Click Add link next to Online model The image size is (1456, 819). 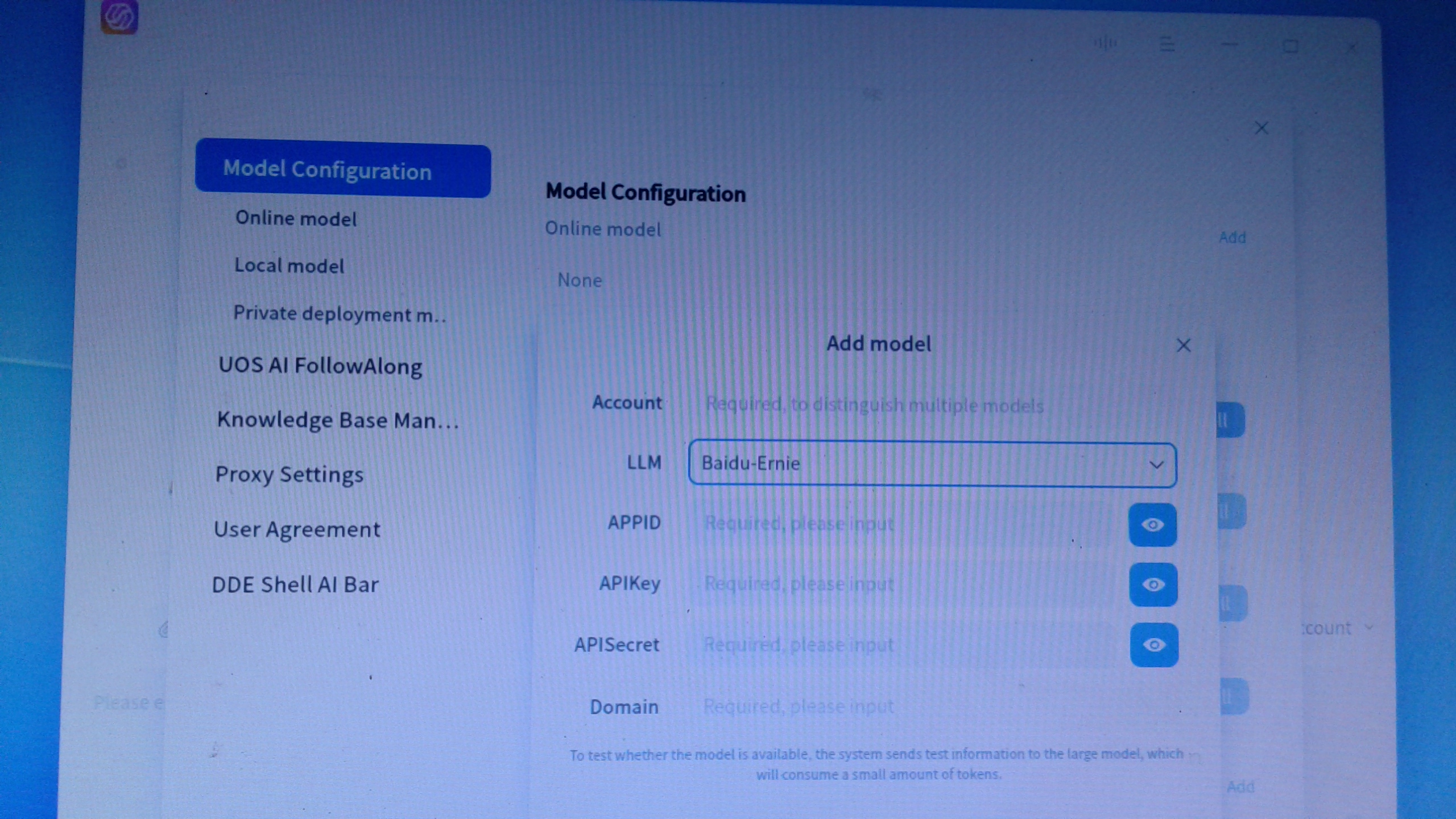pos(1232,237)
